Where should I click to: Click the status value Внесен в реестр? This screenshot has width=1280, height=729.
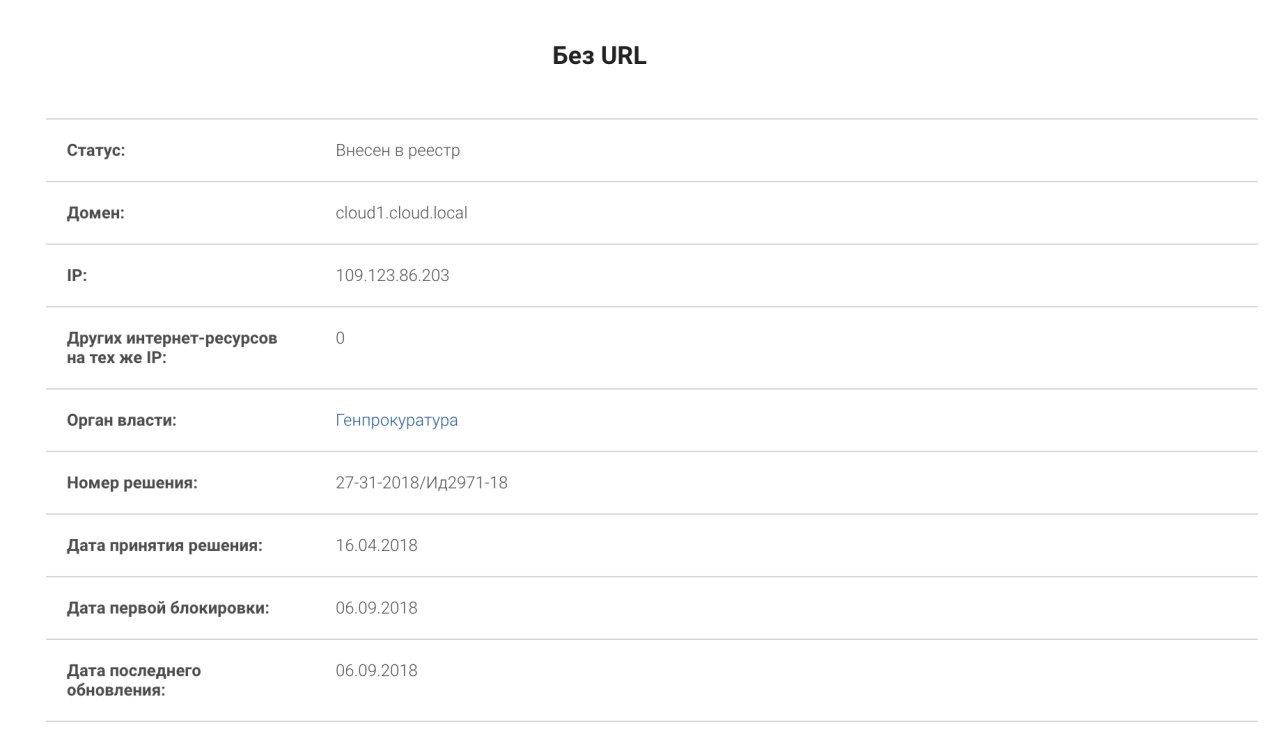[397, 151]
